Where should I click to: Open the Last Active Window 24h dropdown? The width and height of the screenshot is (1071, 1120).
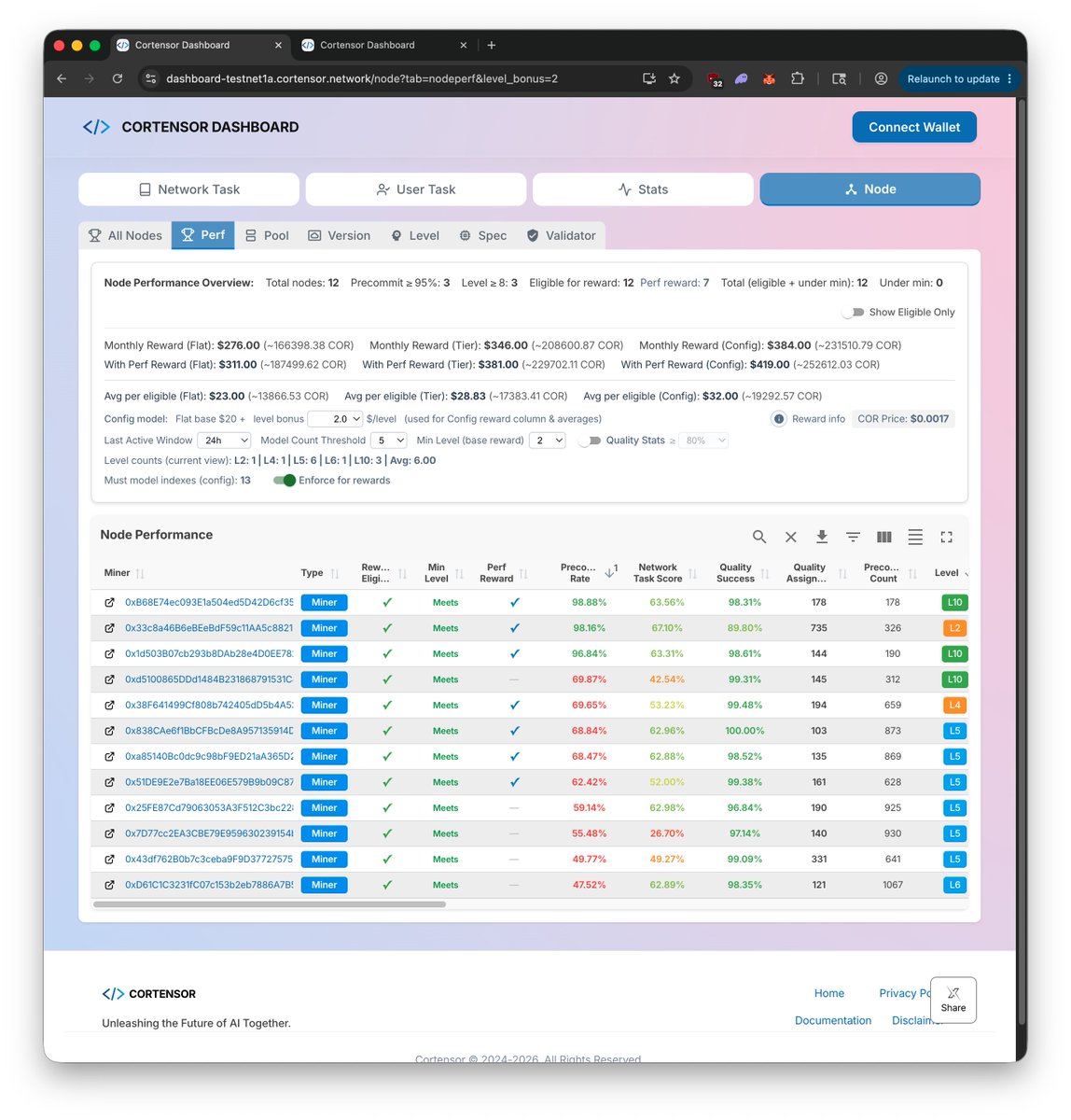tap(224, 441)
